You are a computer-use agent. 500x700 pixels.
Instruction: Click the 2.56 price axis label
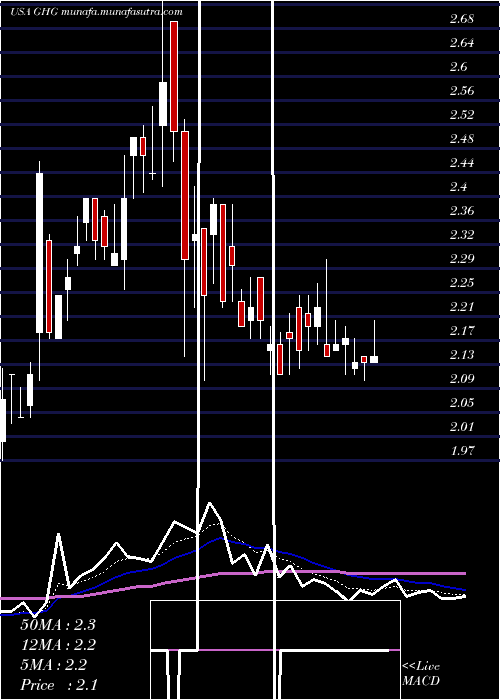(462, 91)
